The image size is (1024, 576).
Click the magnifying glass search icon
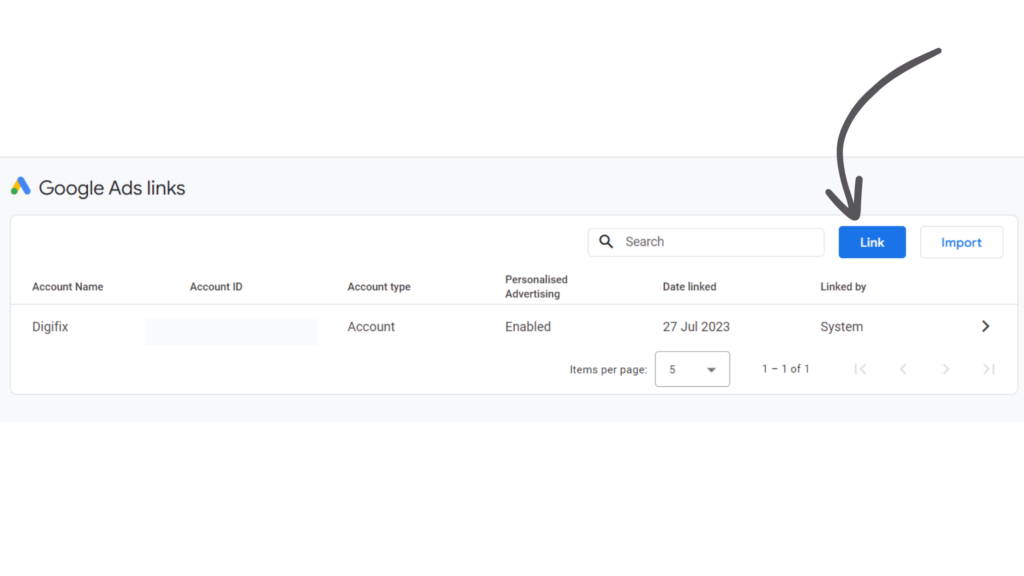[x=606, y=242]
